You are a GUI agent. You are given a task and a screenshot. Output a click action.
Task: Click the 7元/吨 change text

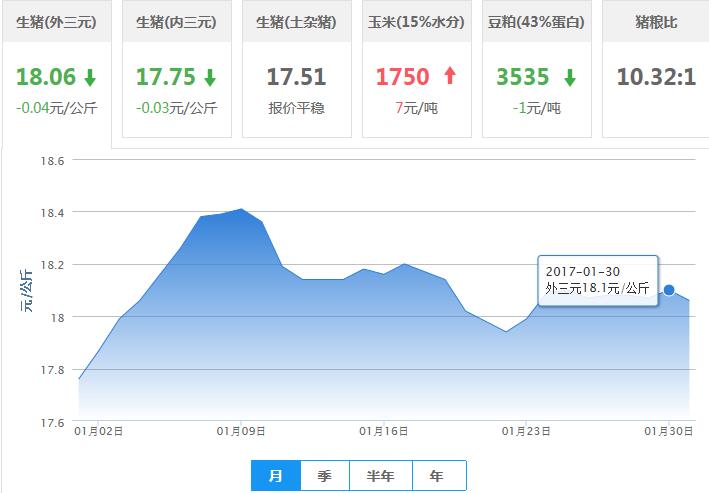[x=416, y=108]
